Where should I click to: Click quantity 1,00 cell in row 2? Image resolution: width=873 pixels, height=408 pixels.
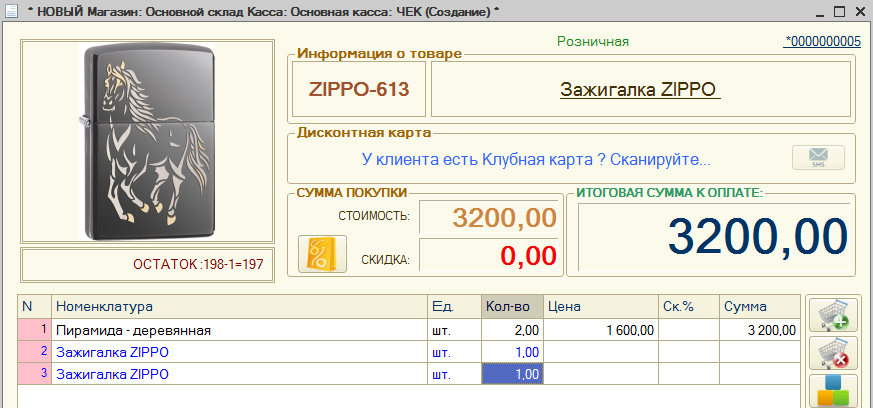coord(512,352)
